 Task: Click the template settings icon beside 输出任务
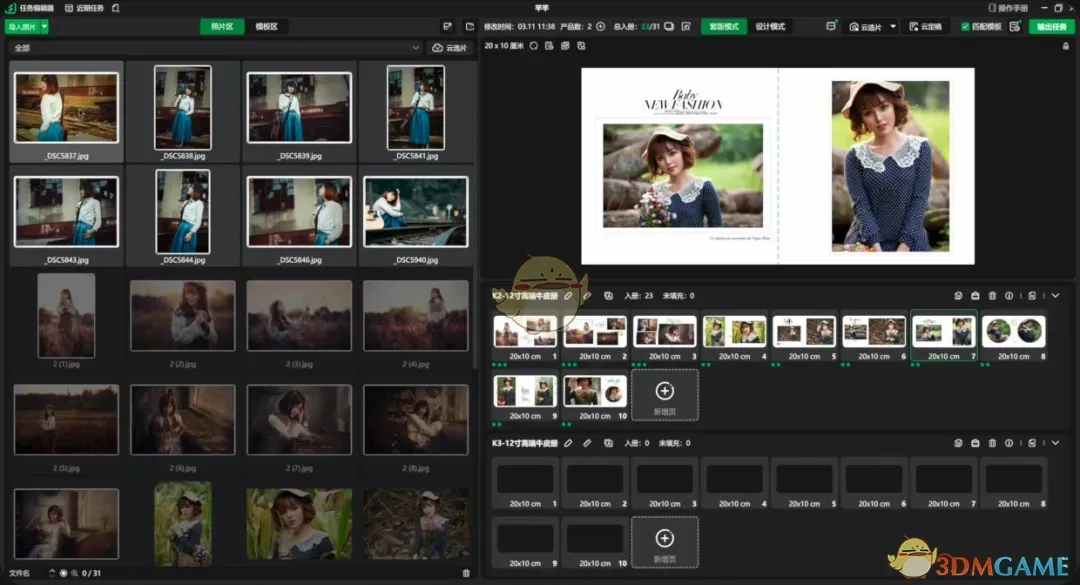click(x=1015, y=27)
